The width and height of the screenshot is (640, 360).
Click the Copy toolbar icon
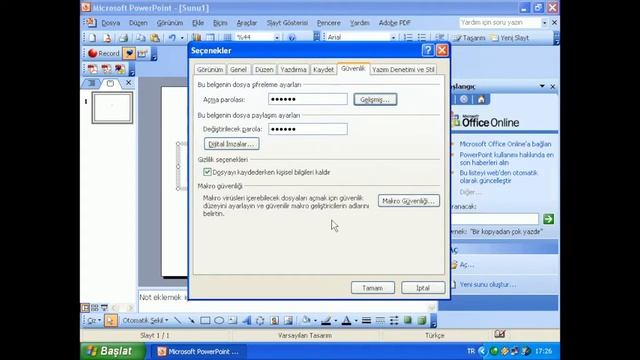141,38
